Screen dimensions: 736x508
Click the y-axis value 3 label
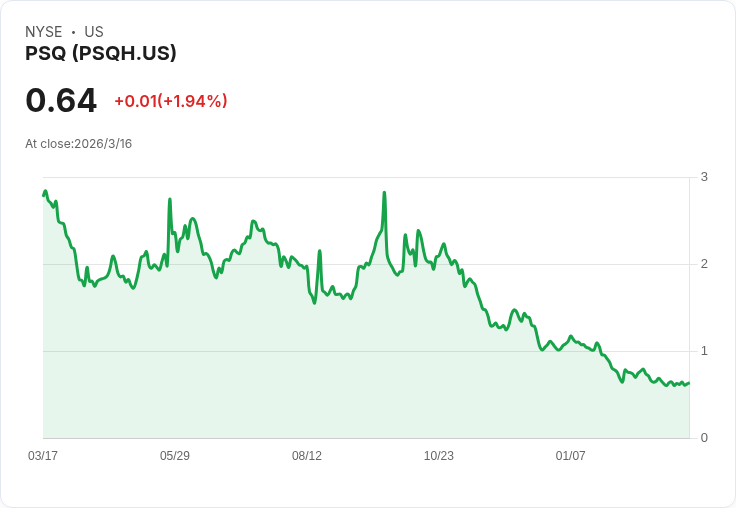click(704, 177)
